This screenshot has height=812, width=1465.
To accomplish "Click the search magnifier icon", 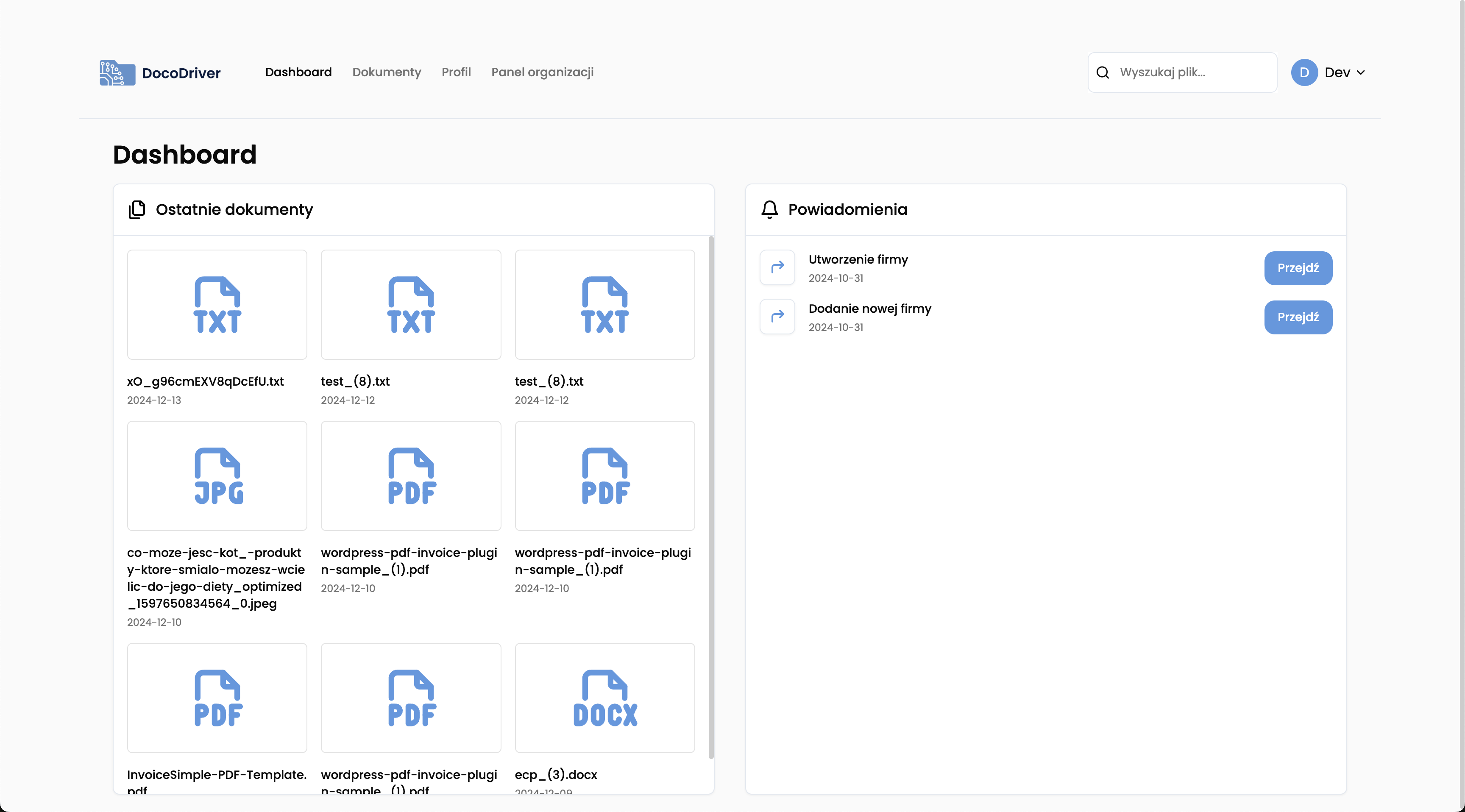I will tap(1102, 72).
